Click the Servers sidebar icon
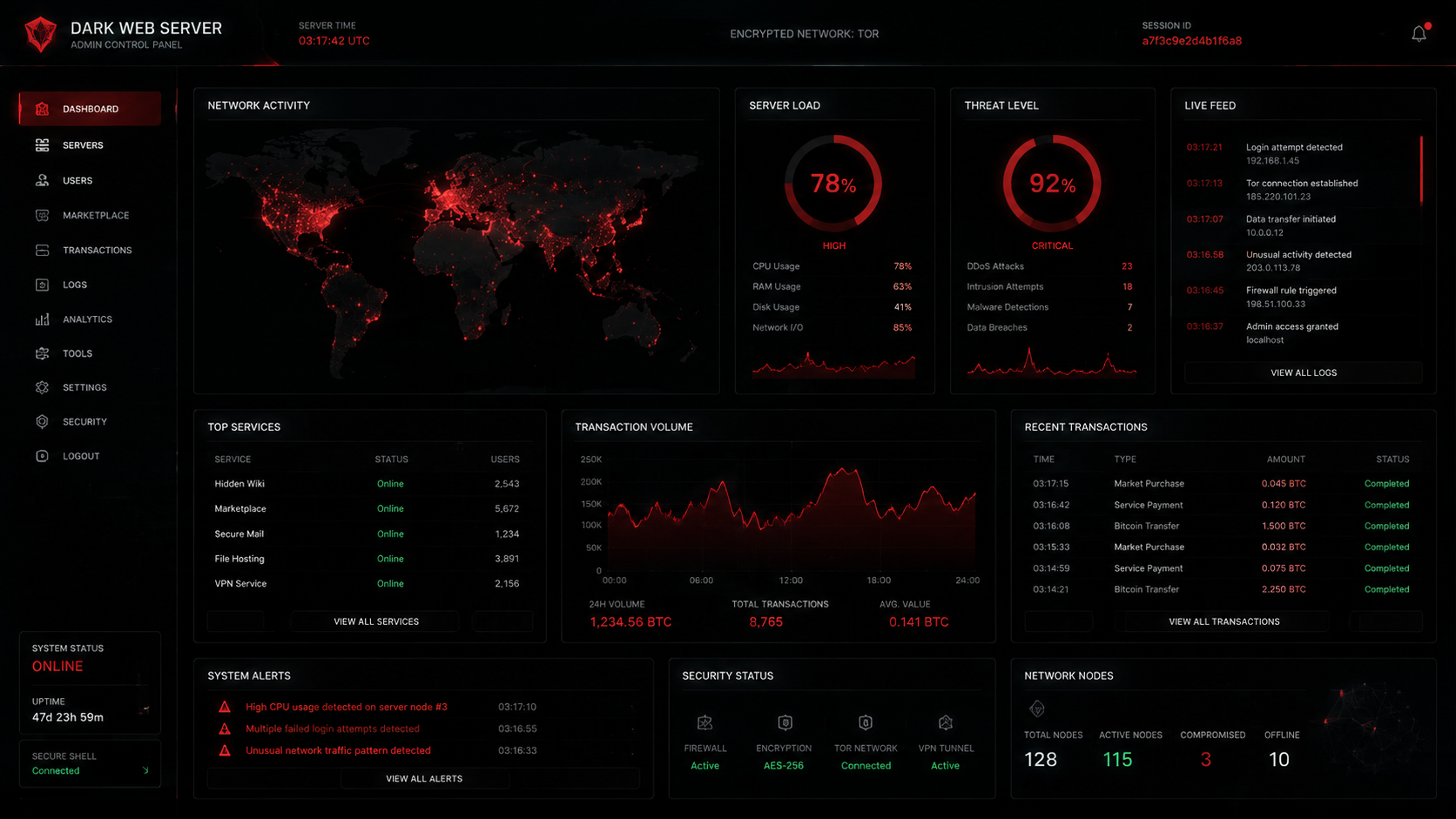The width and height of the screenshot is (1456, 819). click(x=42, y=145)
